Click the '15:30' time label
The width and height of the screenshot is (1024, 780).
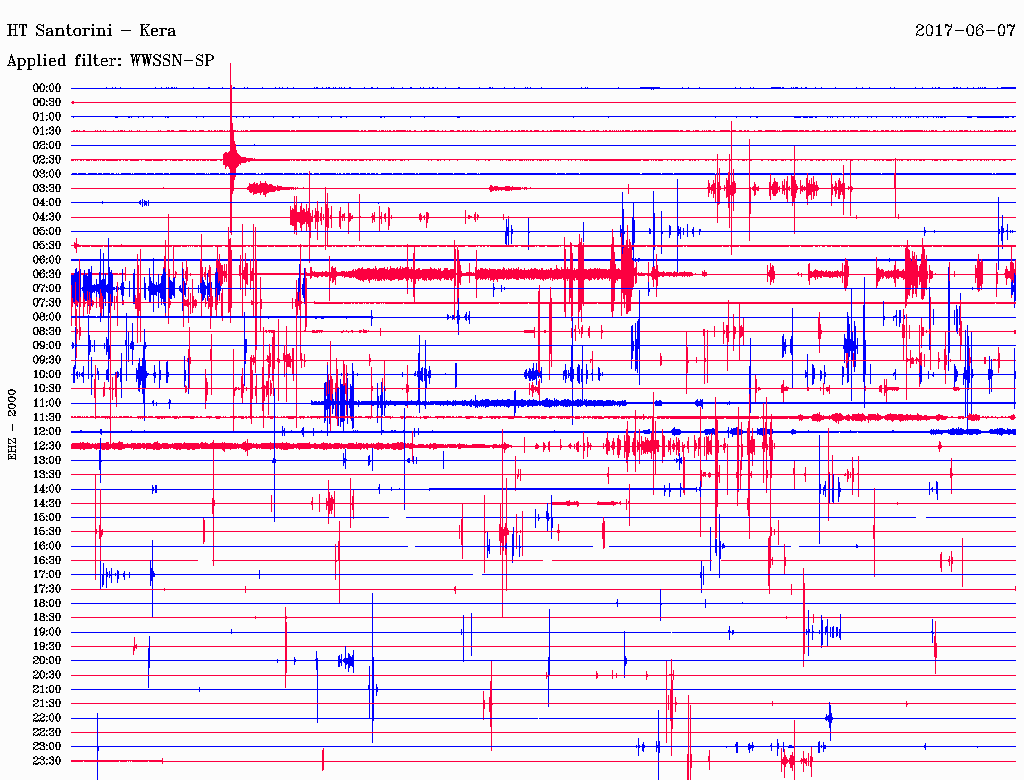click(47, 532)
